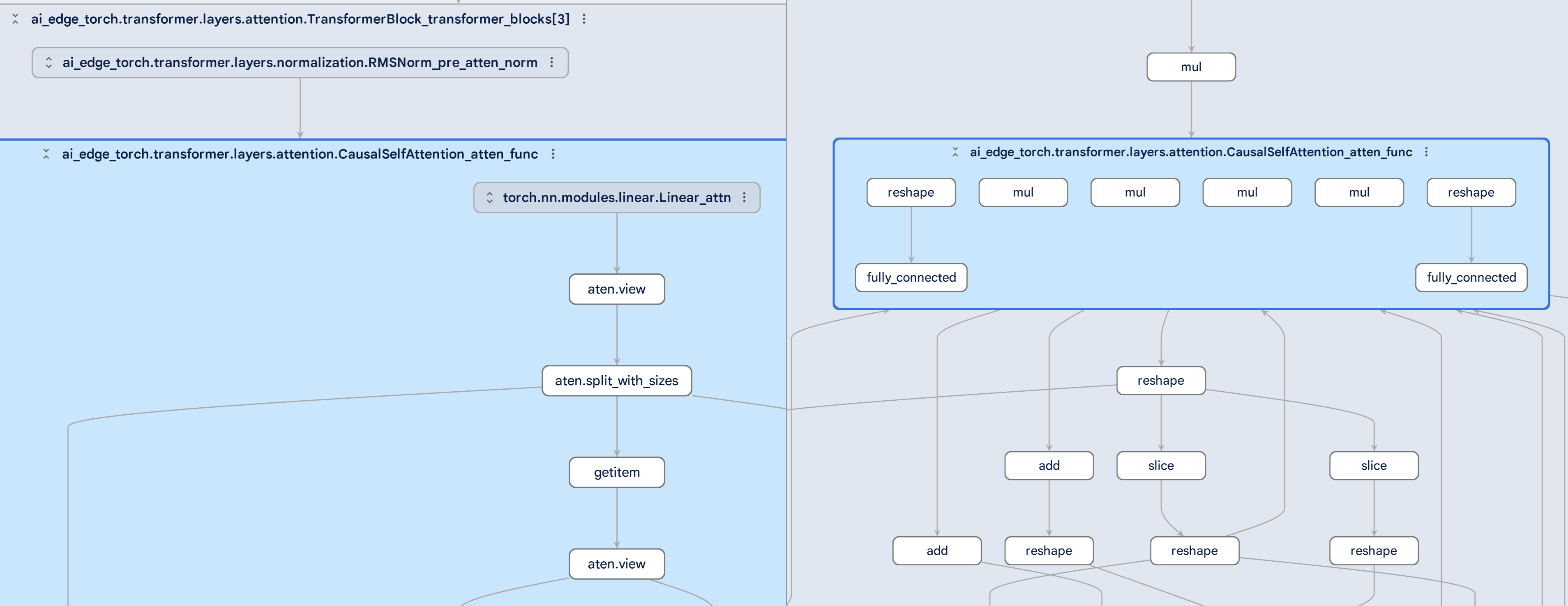1568x606 pixels.
Task: Collapse the TransformerBlock_transformer_blocks[3] layer
Action: click(x=16, y=19)
